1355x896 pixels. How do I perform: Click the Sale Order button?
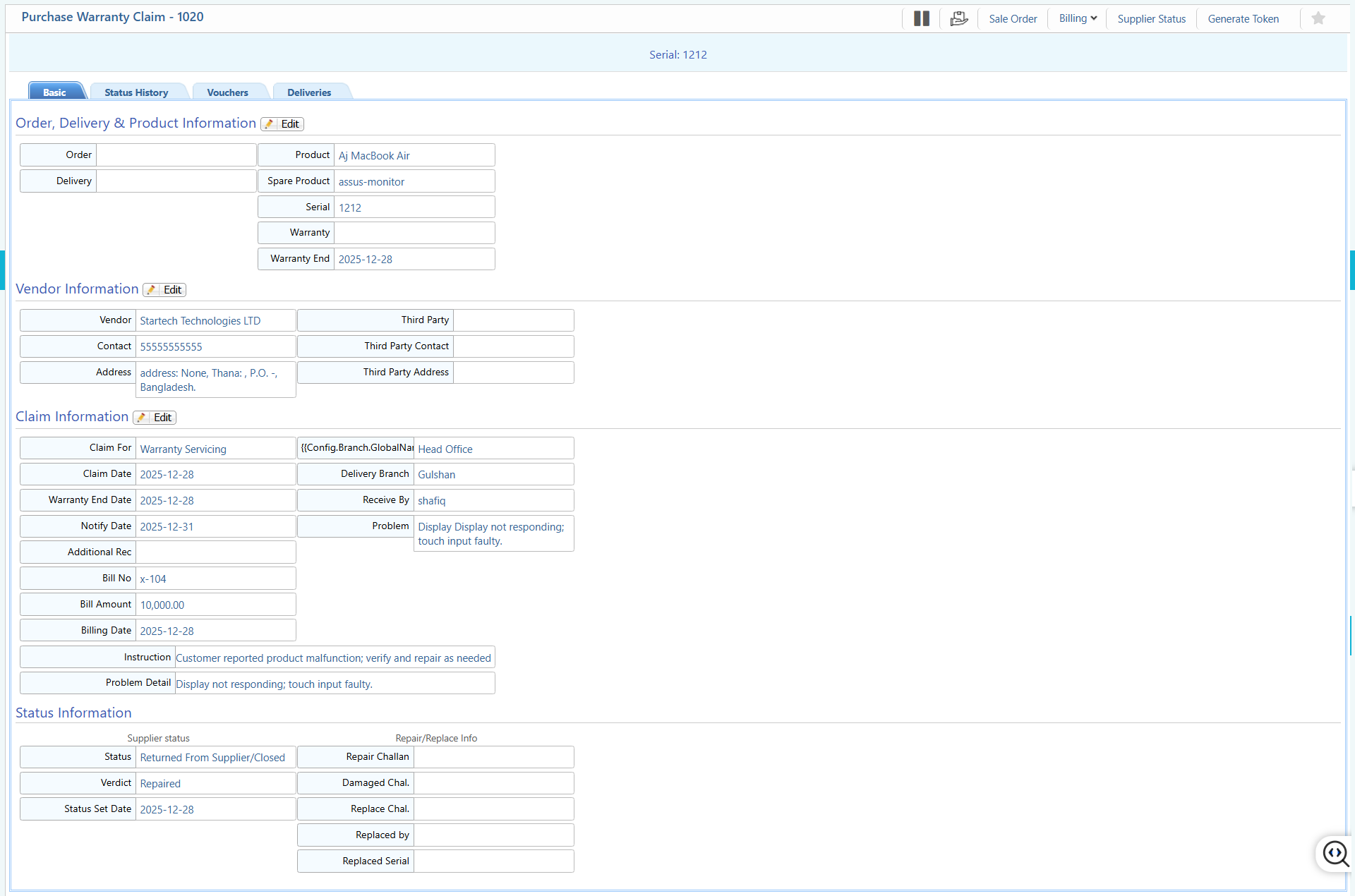pos(1013,19)
